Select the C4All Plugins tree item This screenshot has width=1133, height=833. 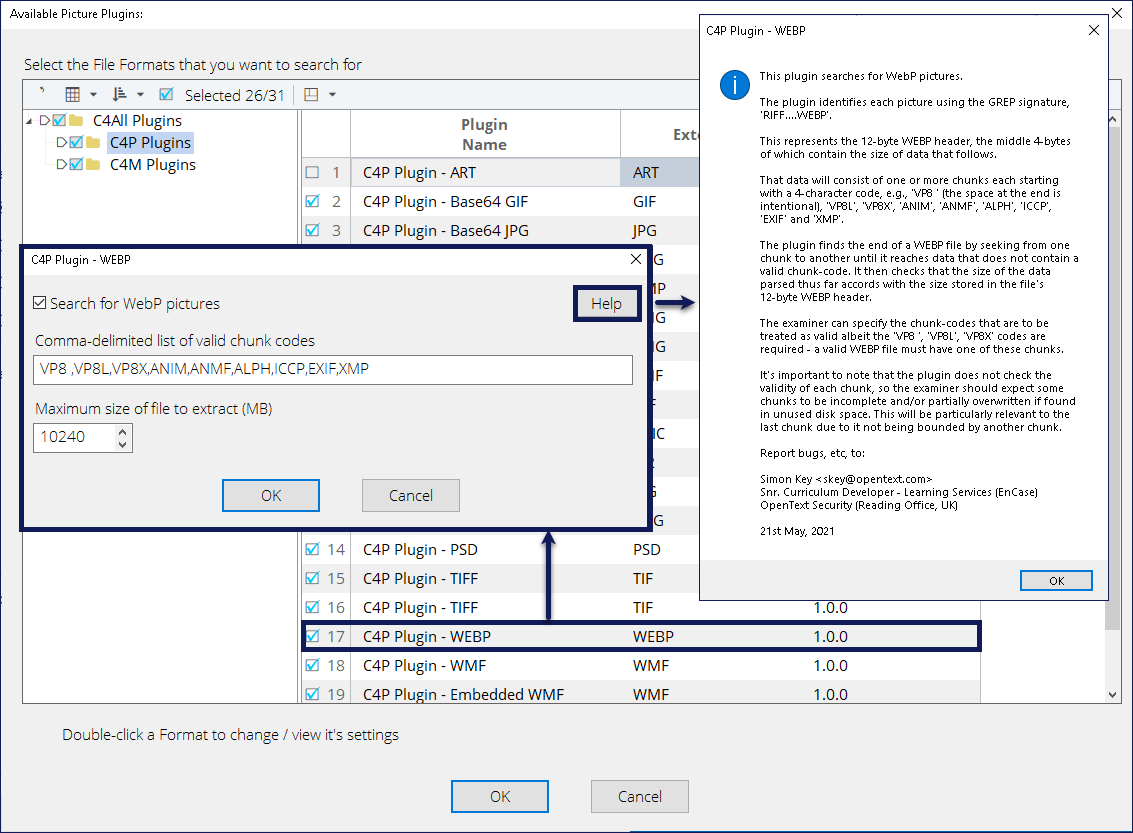137,121
